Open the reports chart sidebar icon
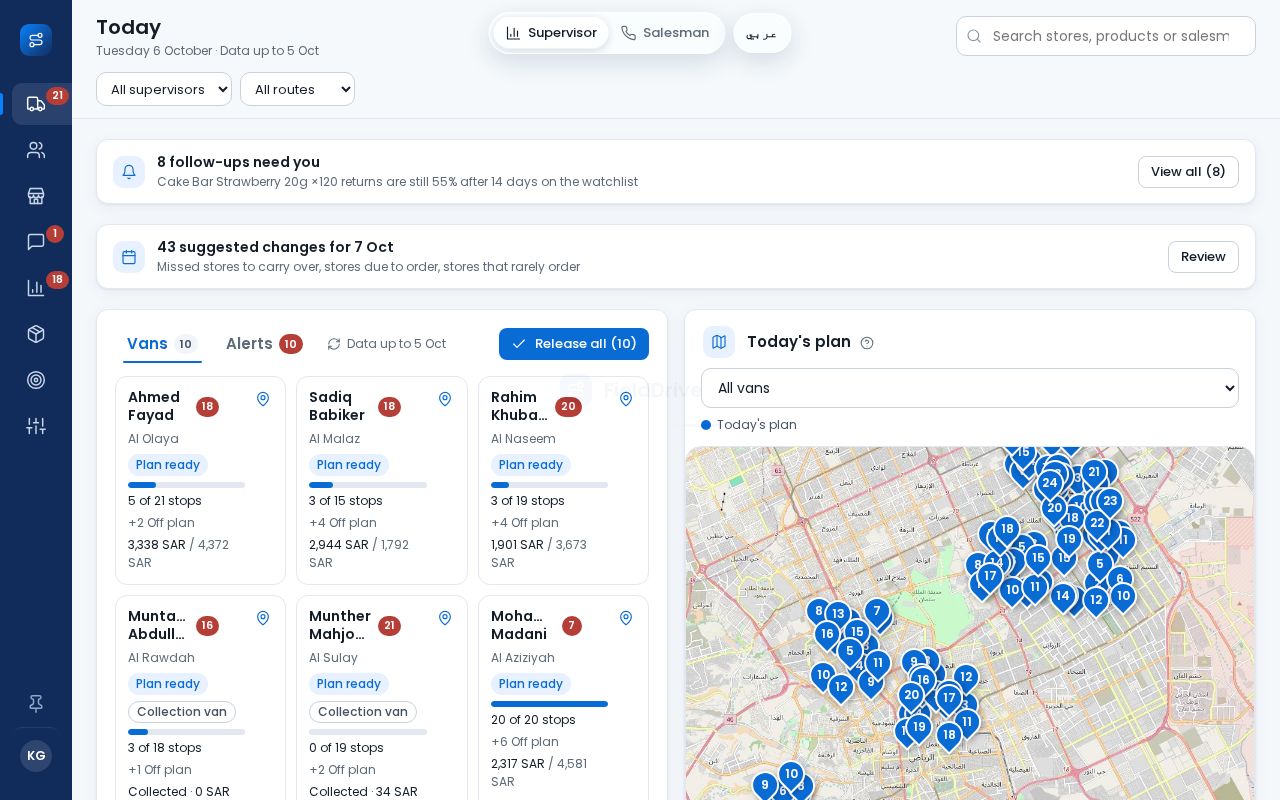The image size is (1280, 800). tap(36, 288)
